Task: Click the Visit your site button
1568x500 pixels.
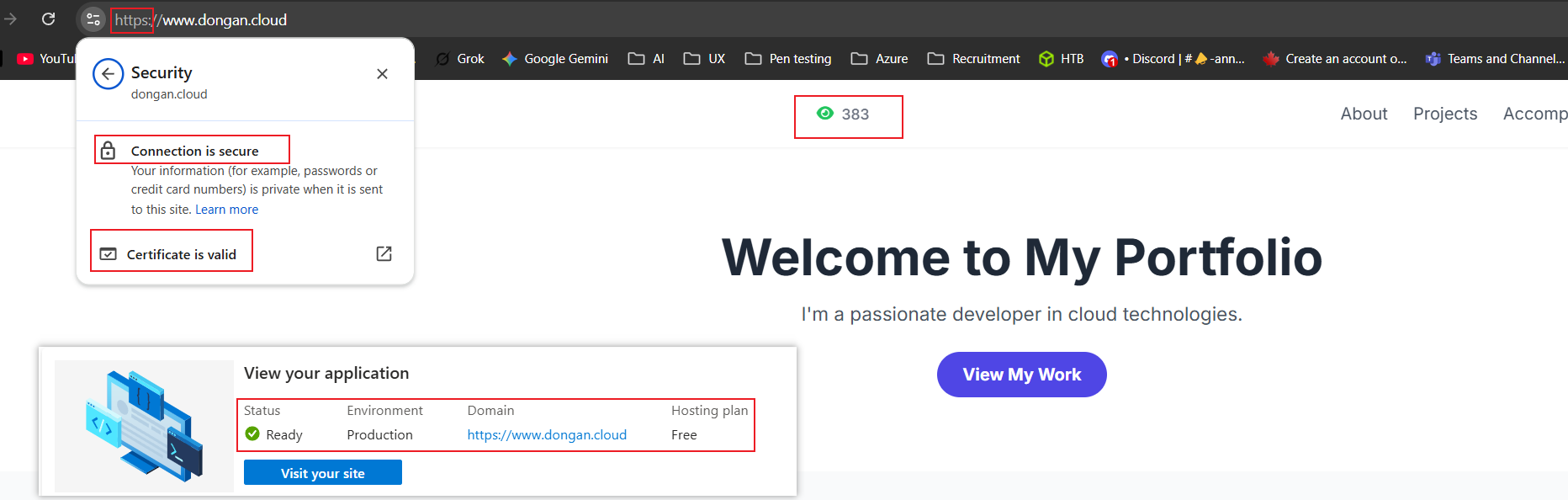Action: (322, 473)
